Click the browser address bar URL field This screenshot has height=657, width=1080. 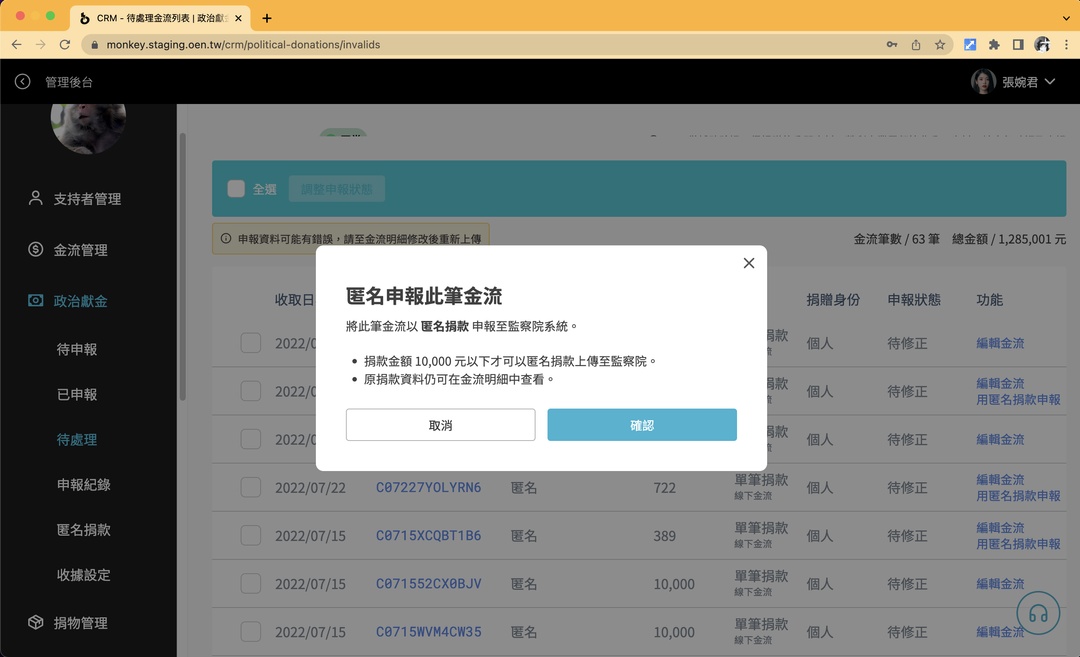(400, 44)
